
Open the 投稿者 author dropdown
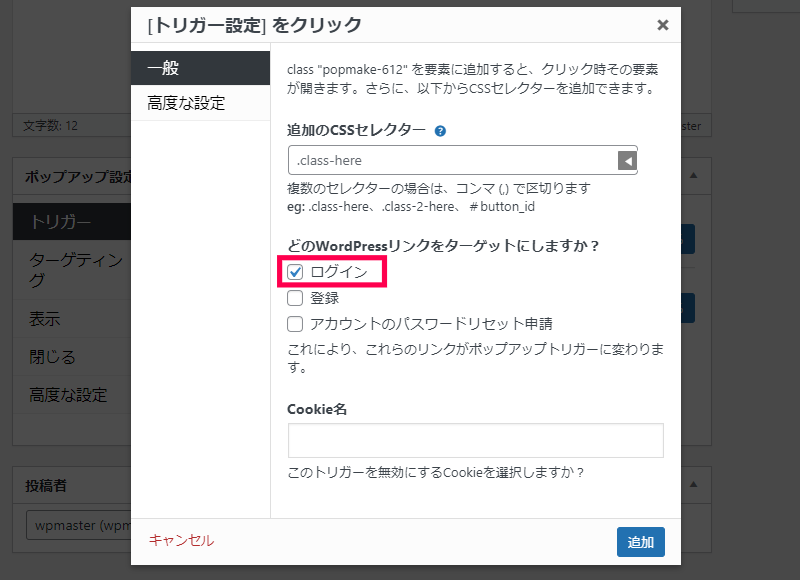(x=79, y=525)
